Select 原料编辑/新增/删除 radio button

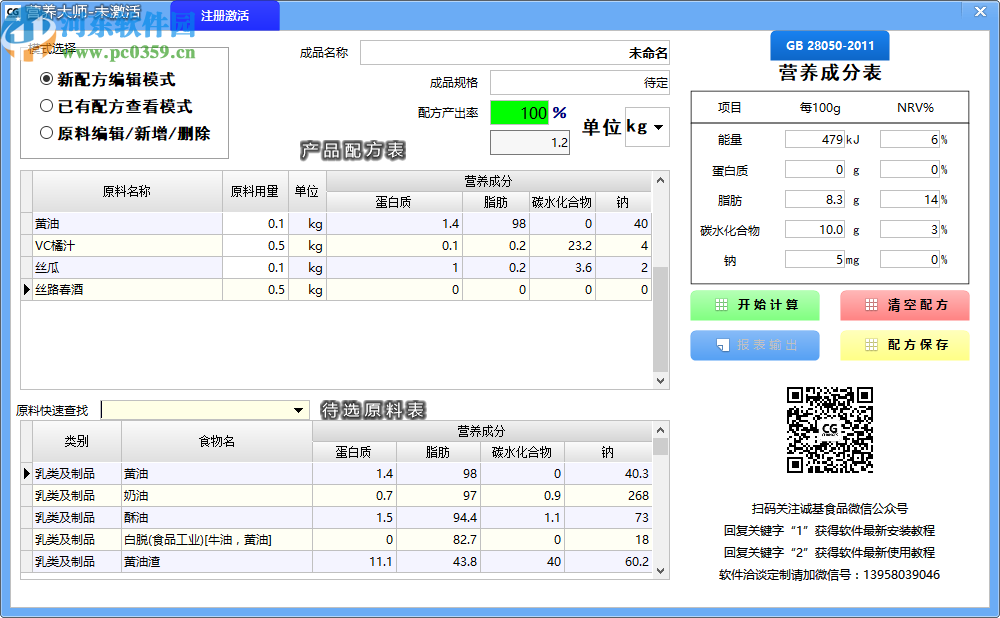[x=46, y=133]
